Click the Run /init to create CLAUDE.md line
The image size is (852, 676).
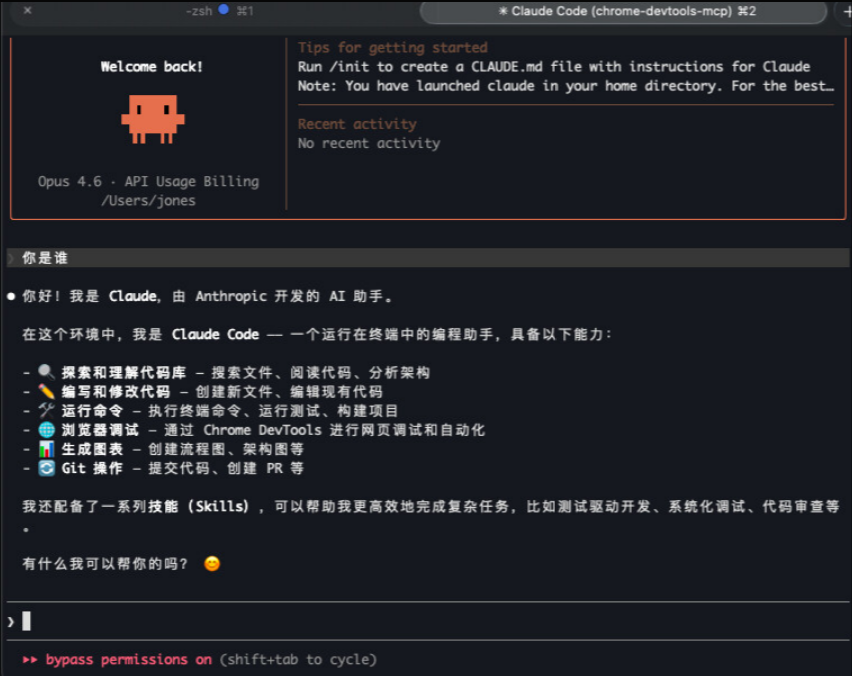(x=554, y=67)
